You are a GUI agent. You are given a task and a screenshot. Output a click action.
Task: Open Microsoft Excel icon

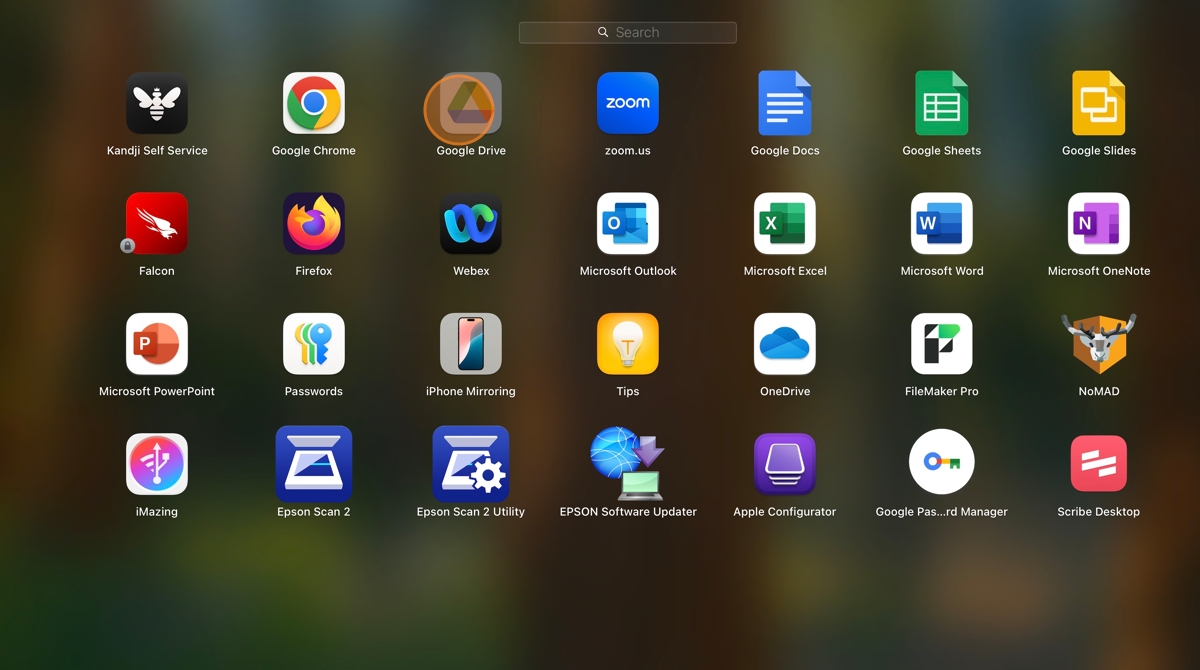click(x=785, y=223)
